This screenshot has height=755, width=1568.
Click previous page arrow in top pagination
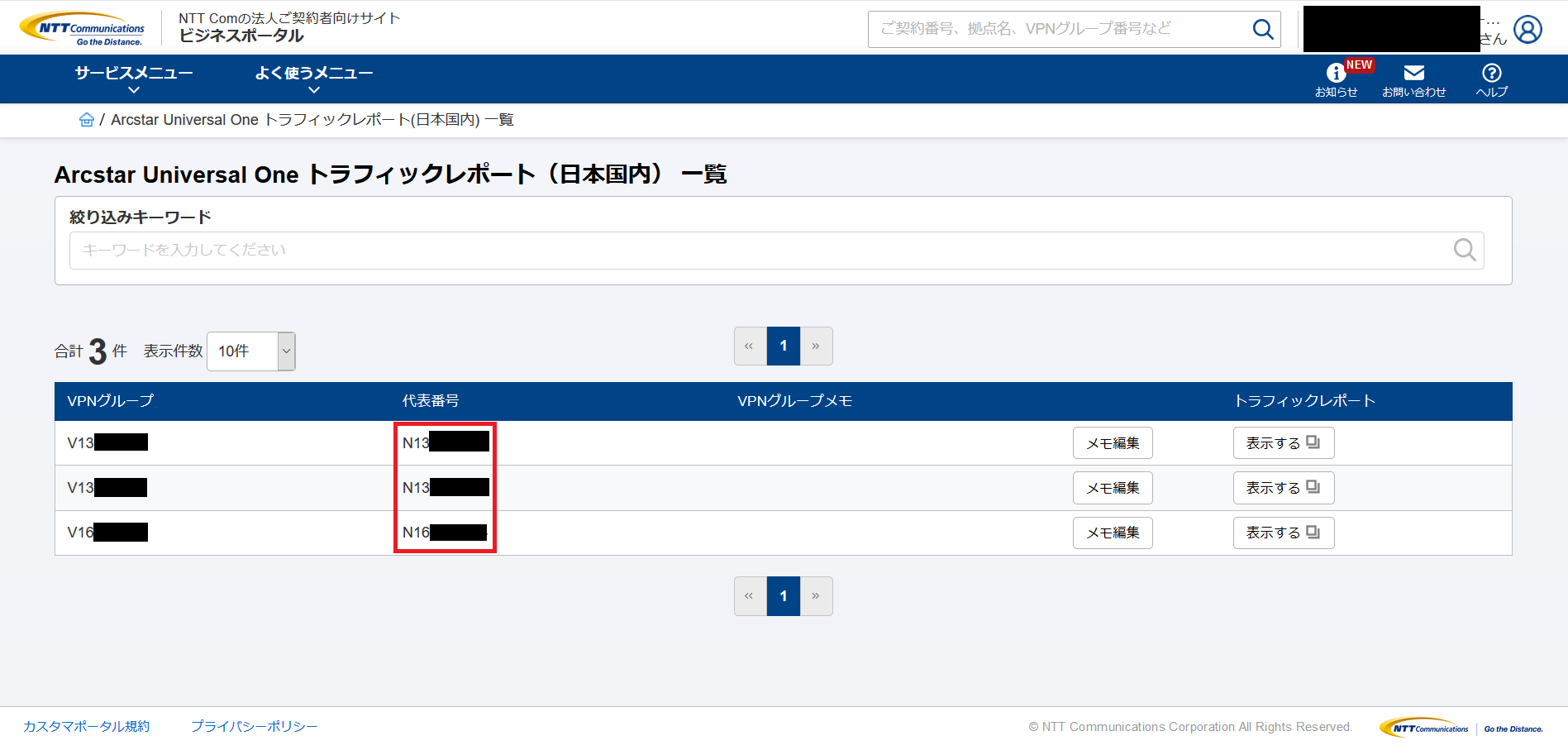(750, 346)
